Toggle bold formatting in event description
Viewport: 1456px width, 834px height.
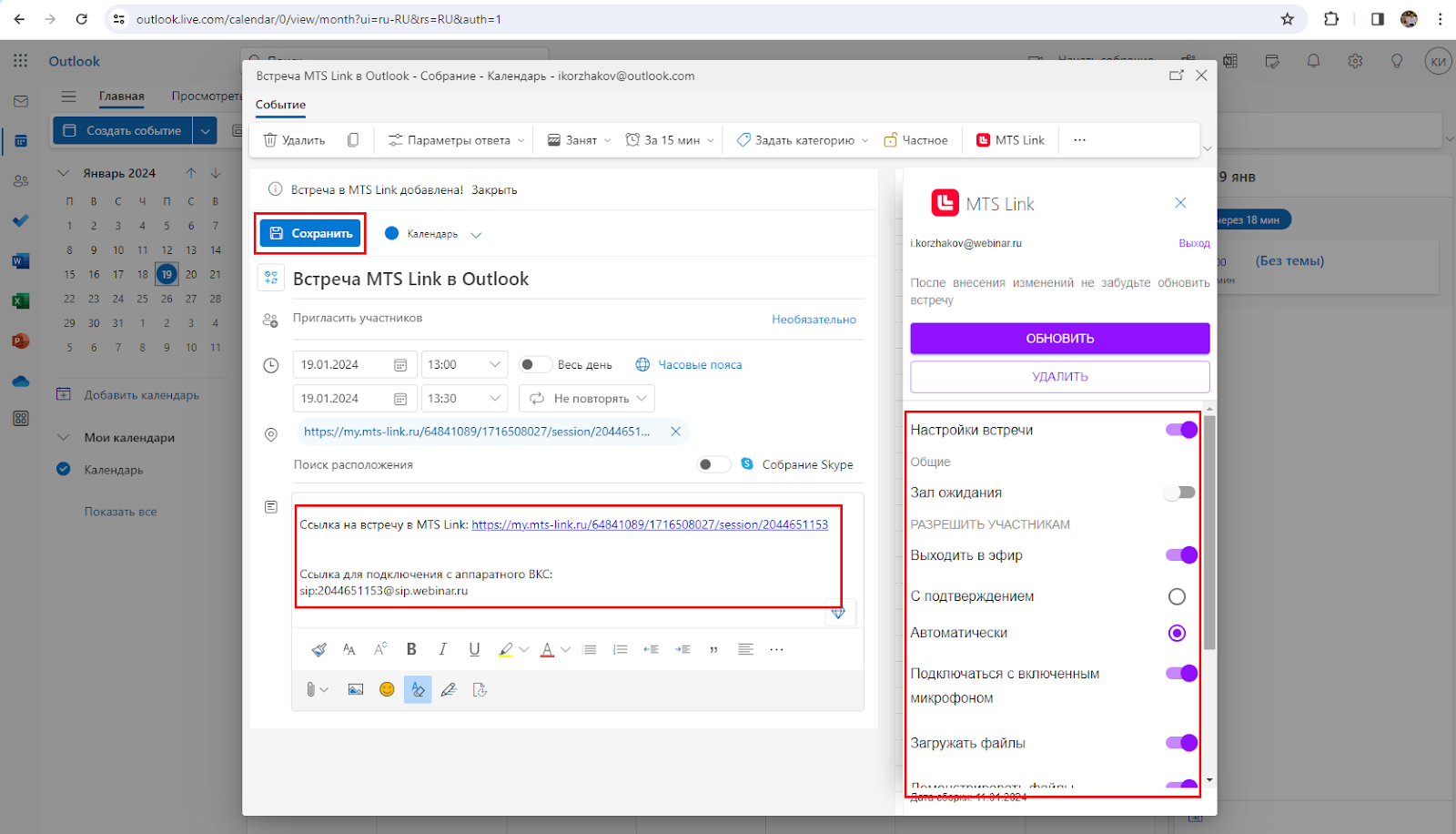411,649
